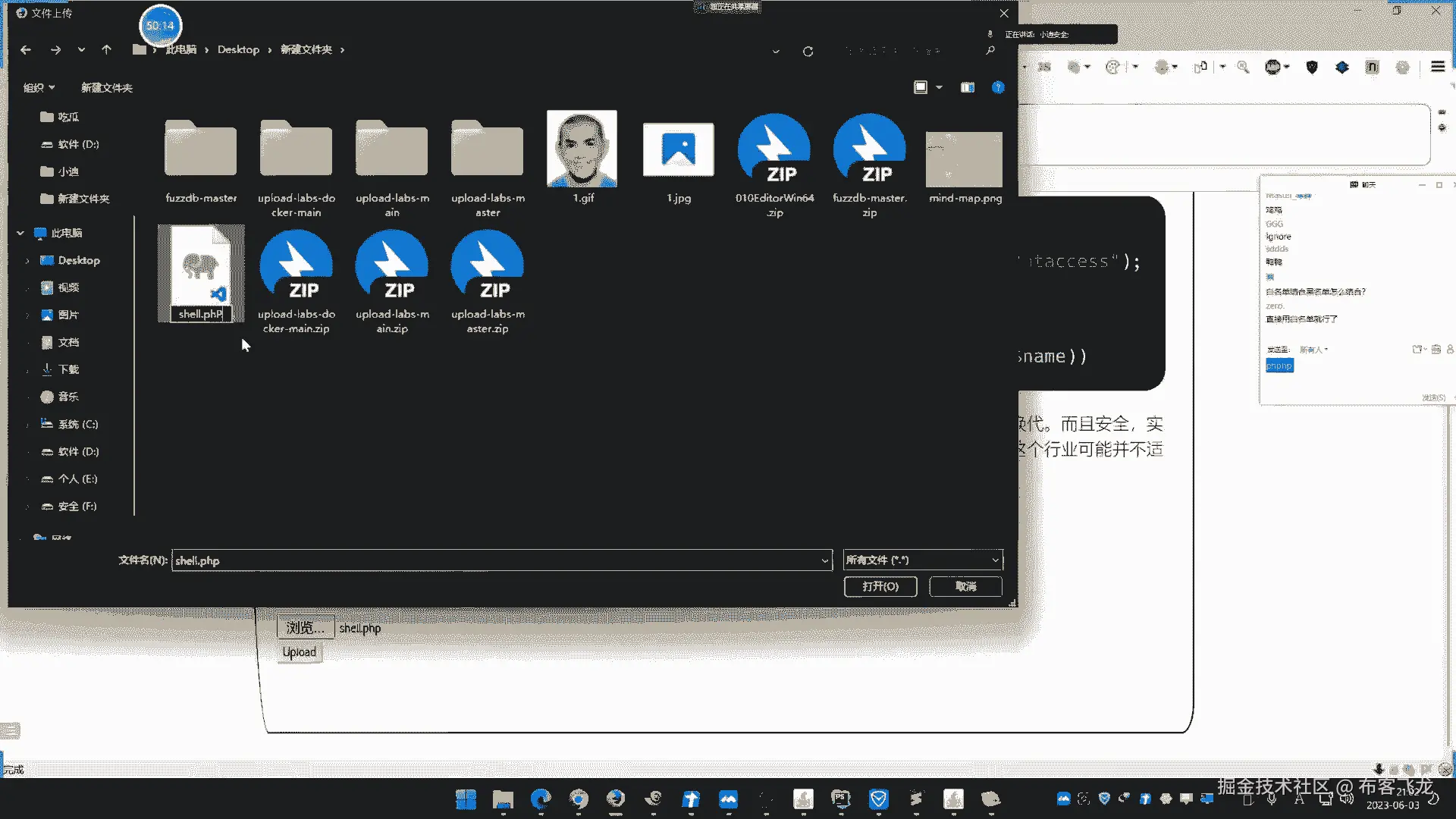The width and height of the screenshot is (1456, 819).
Task: Open the 所有文件 file type dropdown
Action: click(x=923, y=560)
